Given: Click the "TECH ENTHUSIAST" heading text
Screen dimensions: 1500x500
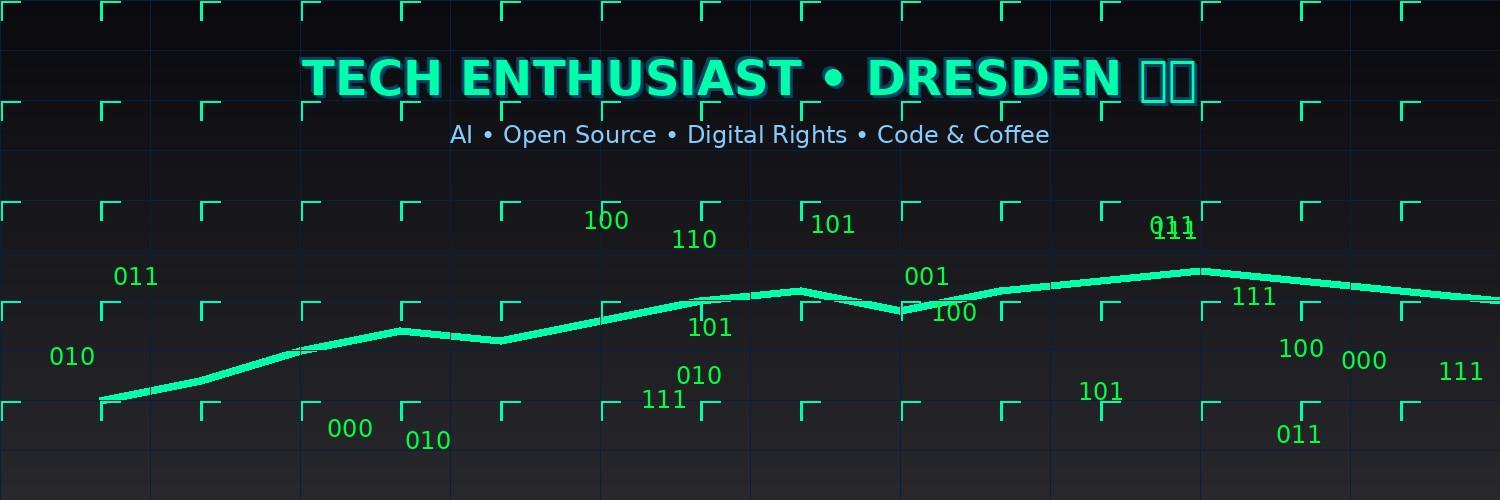Looking at the screenshot, I should 551,80.
